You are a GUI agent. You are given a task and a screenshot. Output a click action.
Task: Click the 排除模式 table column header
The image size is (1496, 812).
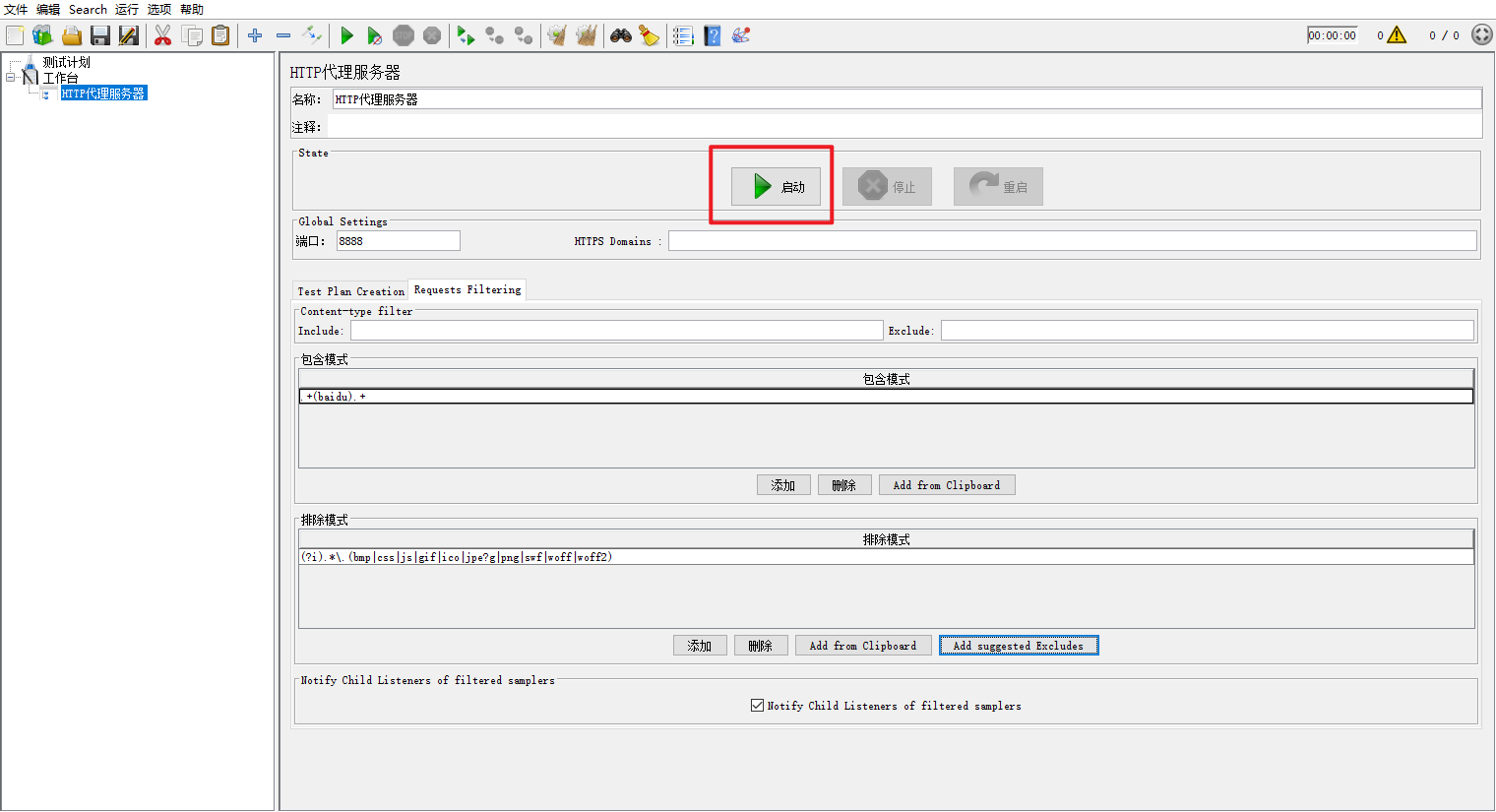click(x=886, y=539)
